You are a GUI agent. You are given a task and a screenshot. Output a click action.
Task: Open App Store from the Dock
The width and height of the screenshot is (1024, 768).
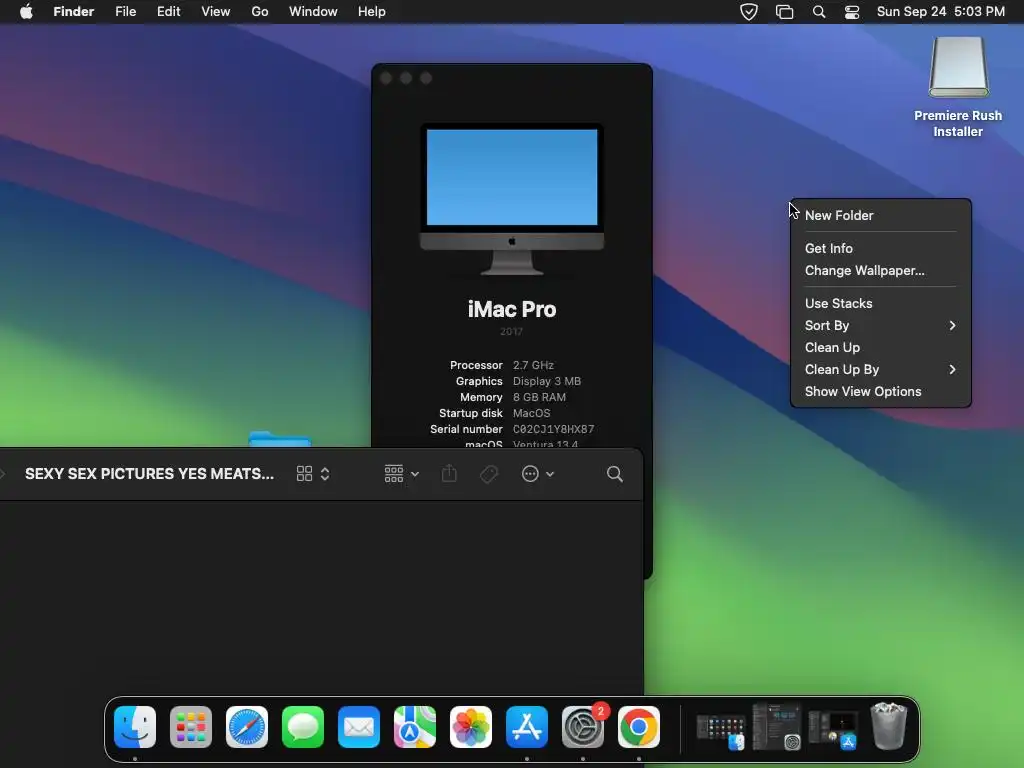point(527,727)
